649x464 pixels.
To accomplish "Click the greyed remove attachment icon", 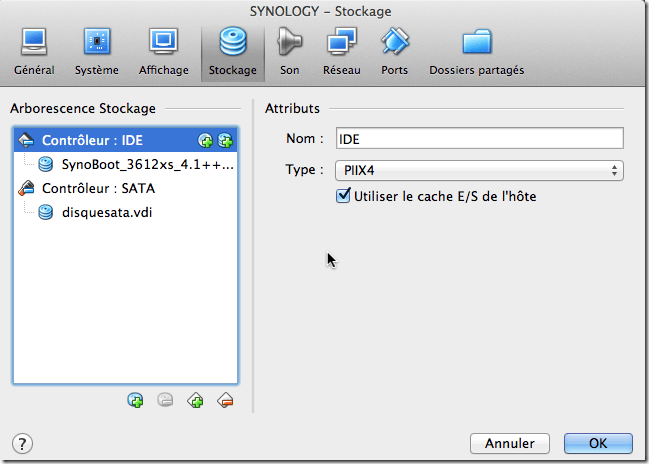I will point(165,400).
